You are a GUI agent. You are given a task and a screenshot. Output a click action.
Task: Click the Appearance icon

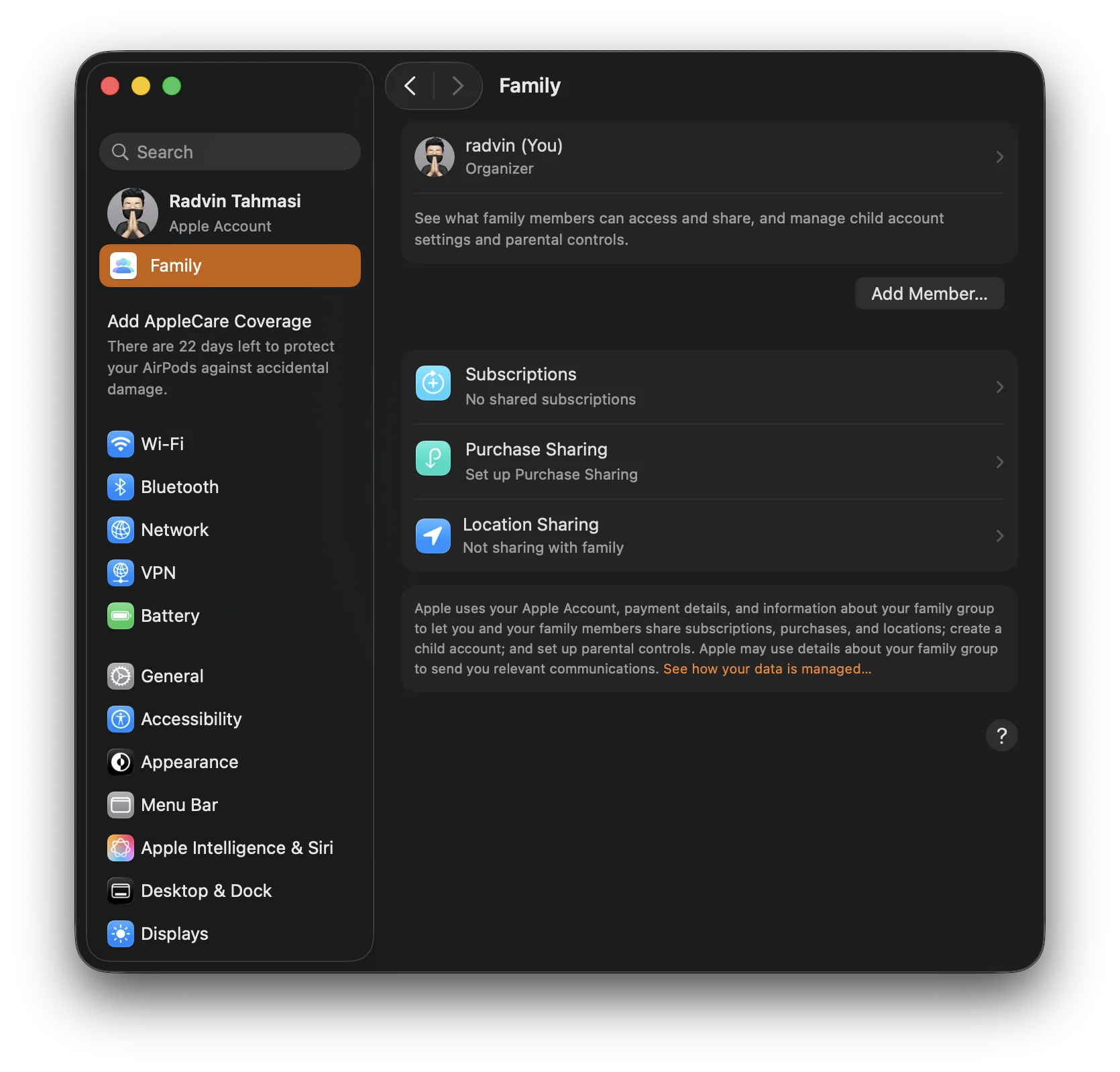point(121,762)
